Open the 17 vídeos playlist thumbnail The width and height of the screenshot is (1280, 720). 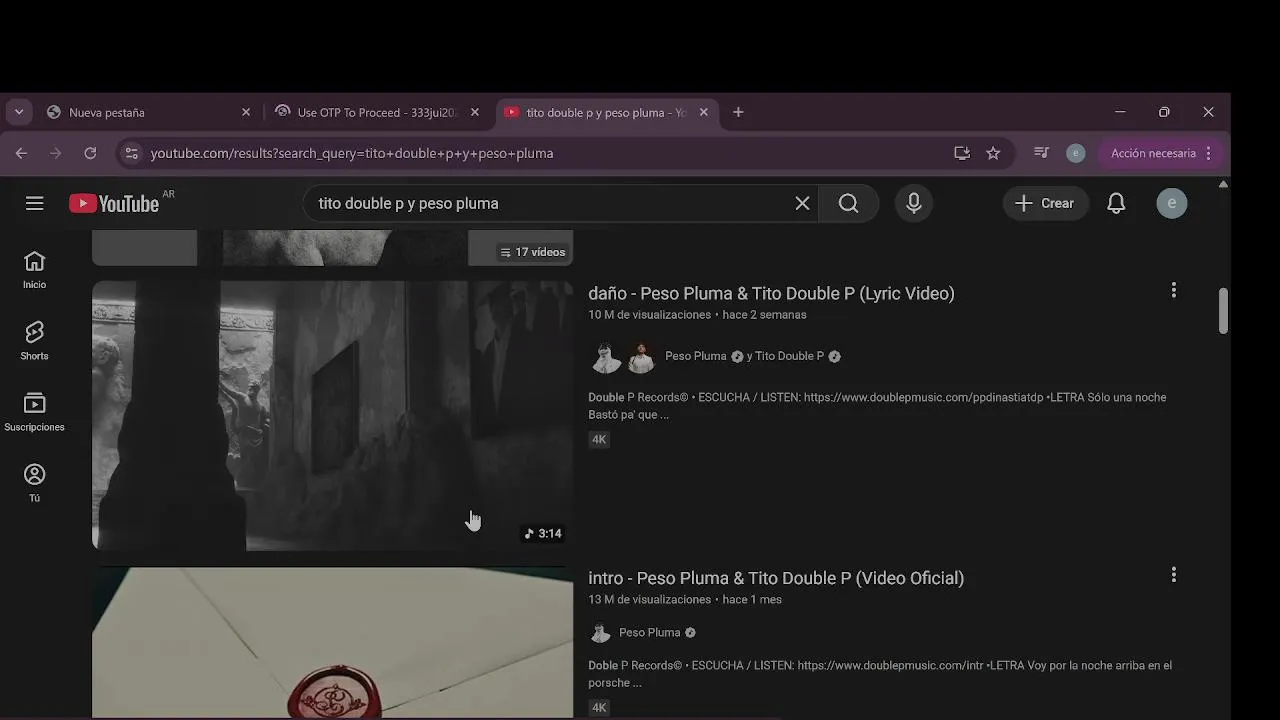click(x=332, y=247)
